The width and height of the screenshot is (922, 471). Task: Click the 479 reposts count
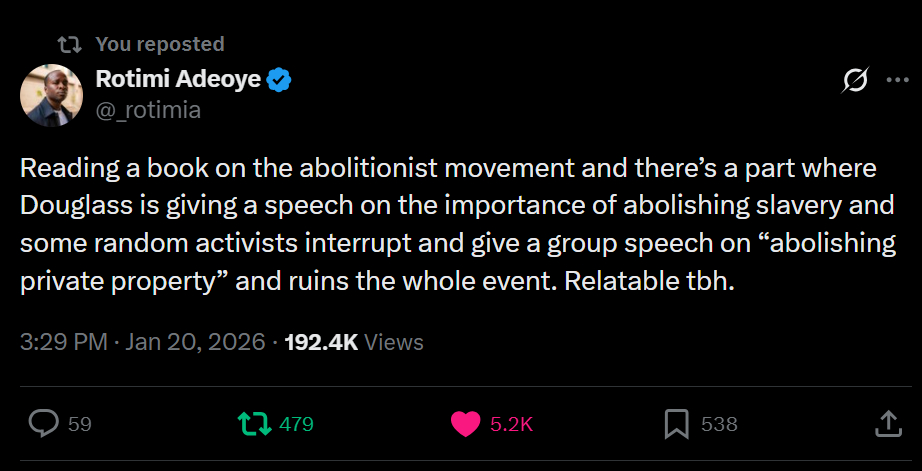pyautogui.click(x=296, y=424)
